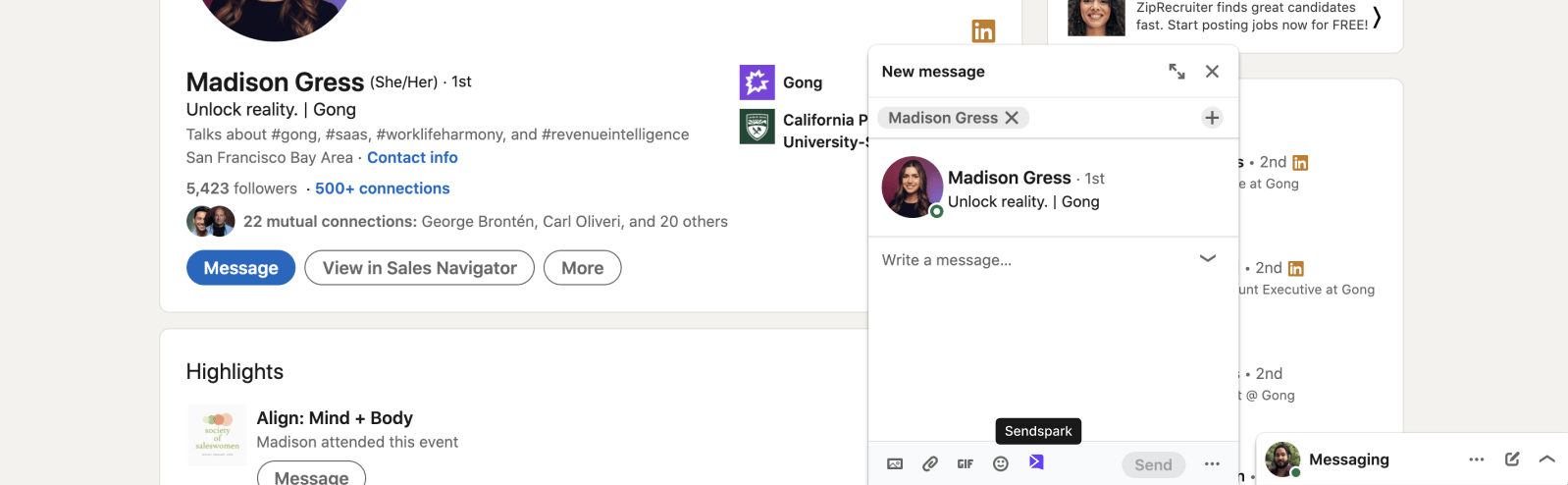Click the Gong company logo
Viewport: 1568px width, 485px height.
757,82
